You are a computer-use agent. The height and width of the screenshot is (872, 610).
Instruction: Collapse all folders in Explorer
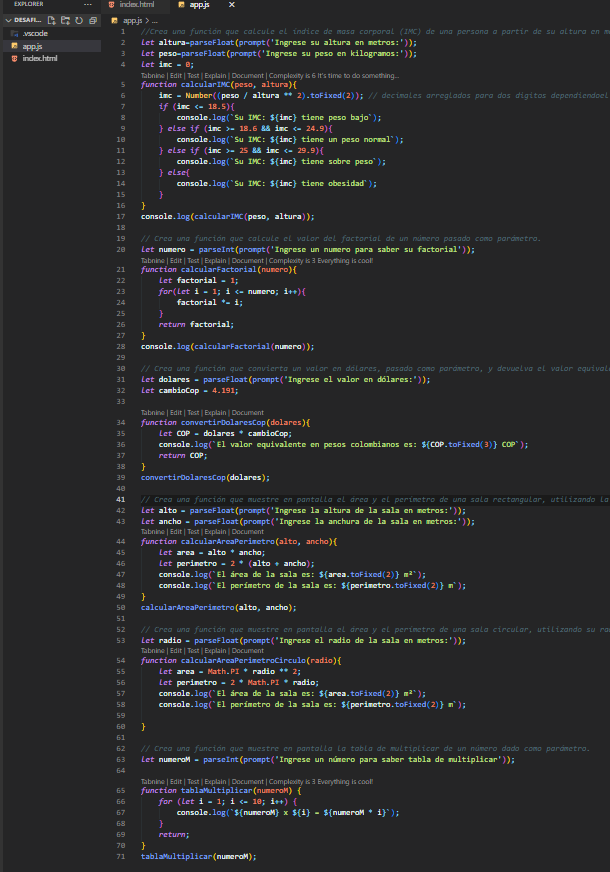(92, 20)
